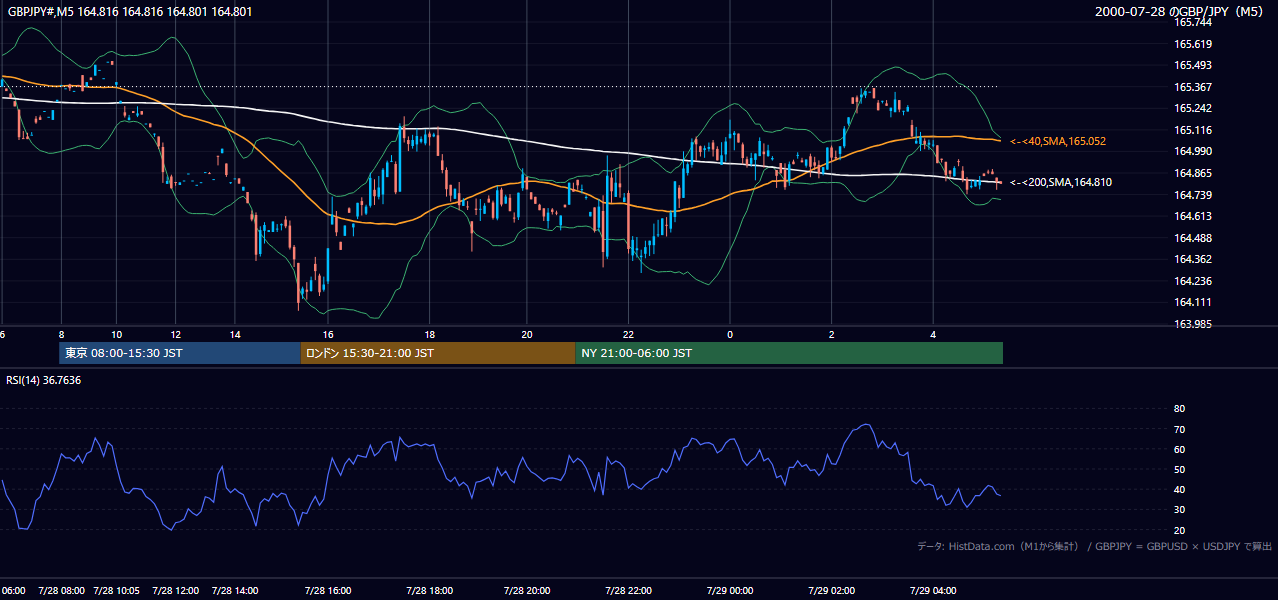Click RSI scale value 30
Screen dimensions: 1278x600
(x=1179, y=510)
